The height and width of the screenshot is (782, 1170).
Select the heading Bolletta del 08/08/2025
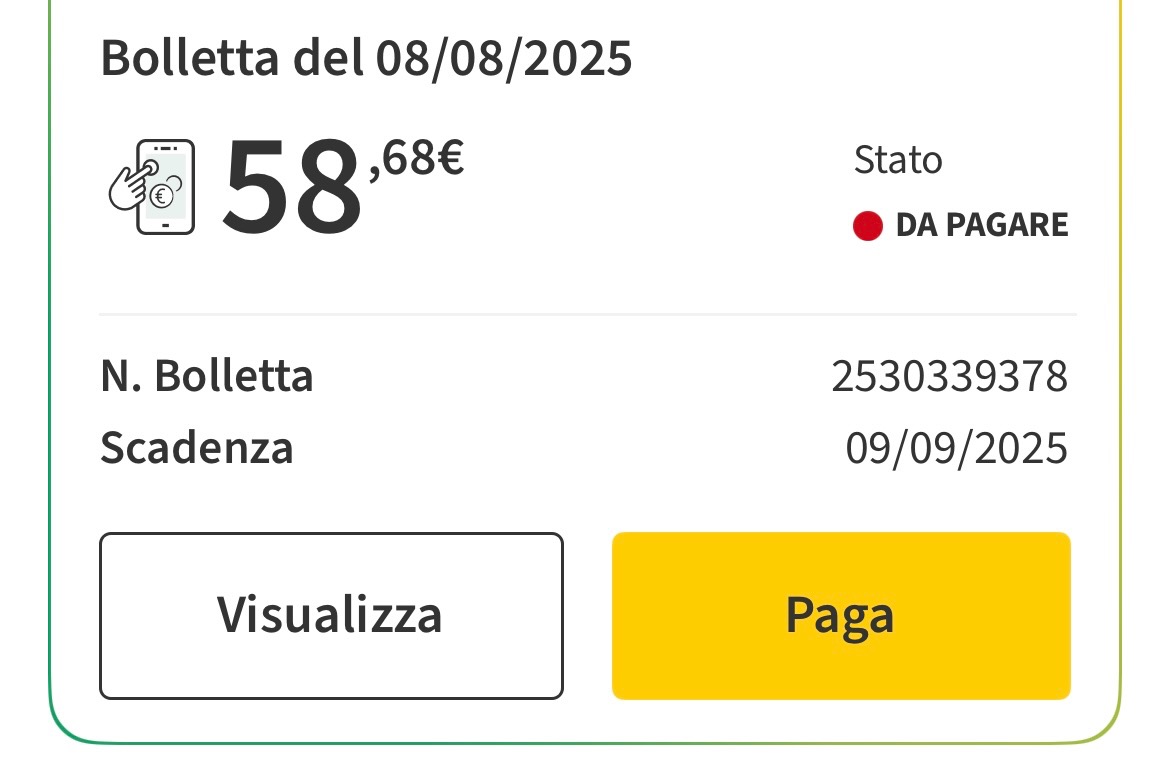[366, 58]
